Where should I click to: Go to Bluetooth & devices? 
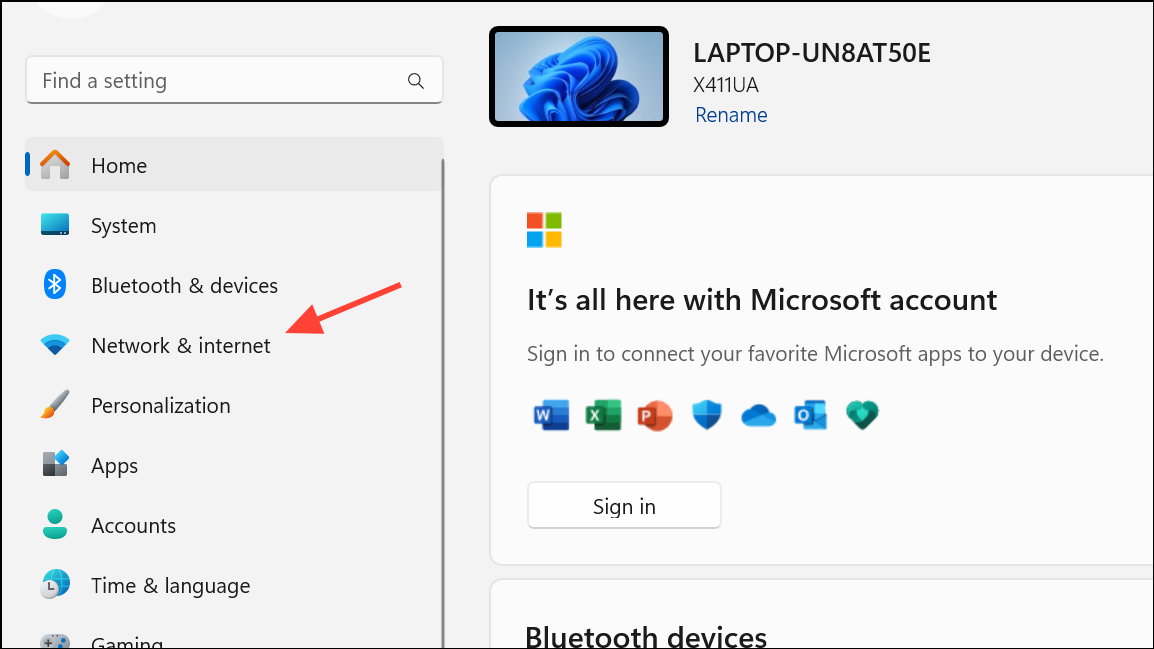tap(234, 285)
